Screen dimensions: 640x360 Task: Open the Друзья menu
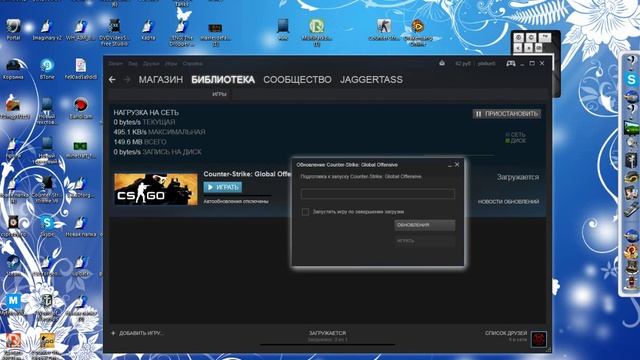pyautogui.click(x=151, y=64)
